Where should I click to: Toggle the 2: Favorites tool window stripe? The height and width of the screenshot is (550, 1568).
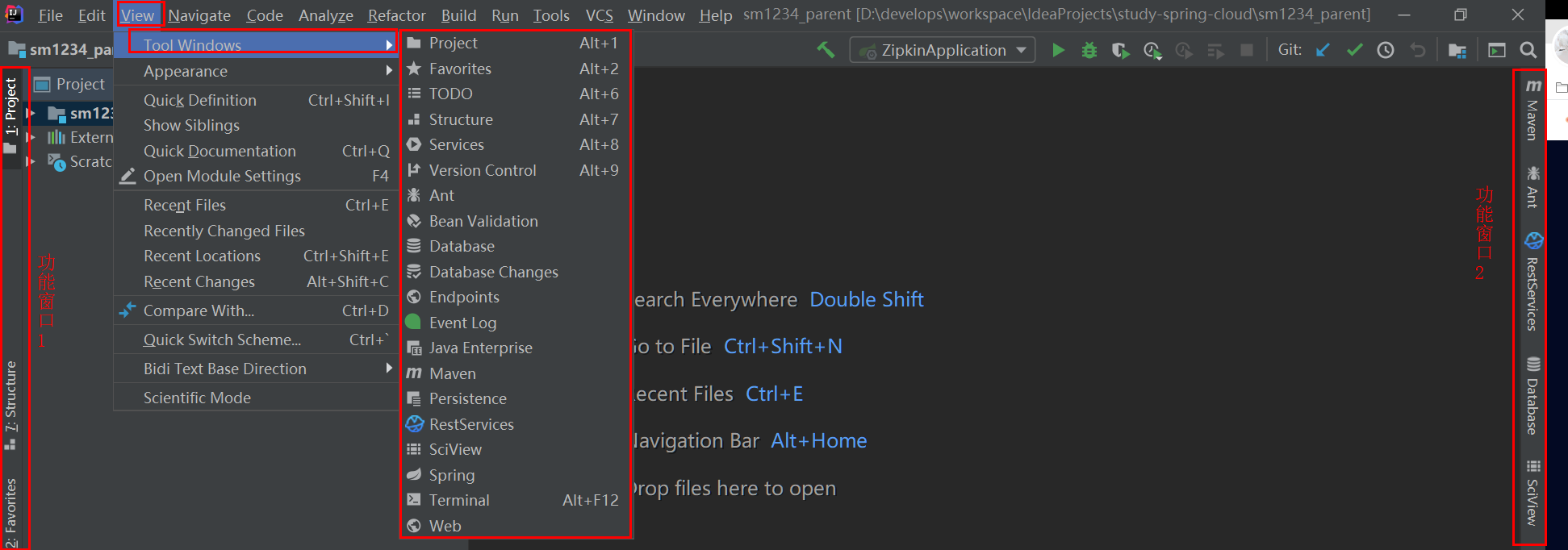pyautogui.click(x=10, y=513)
